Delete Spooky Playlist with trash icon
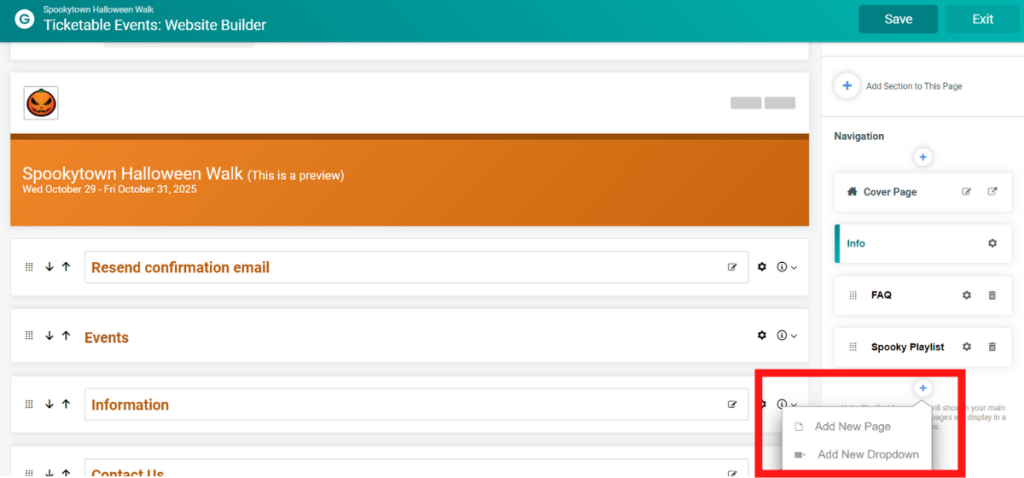The image size is (1024, 478). pyautogui.click(x=992, y=347)
